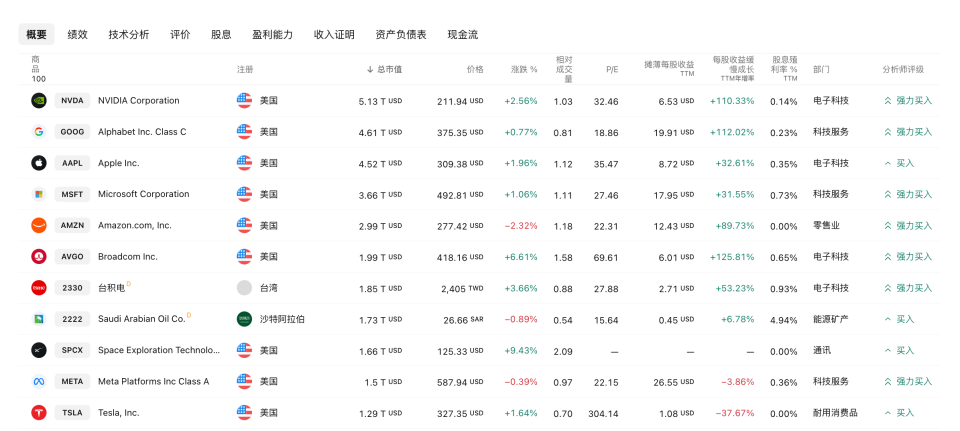Switch to the 绩效 tab
960x431 pixels.
(78, 34)
